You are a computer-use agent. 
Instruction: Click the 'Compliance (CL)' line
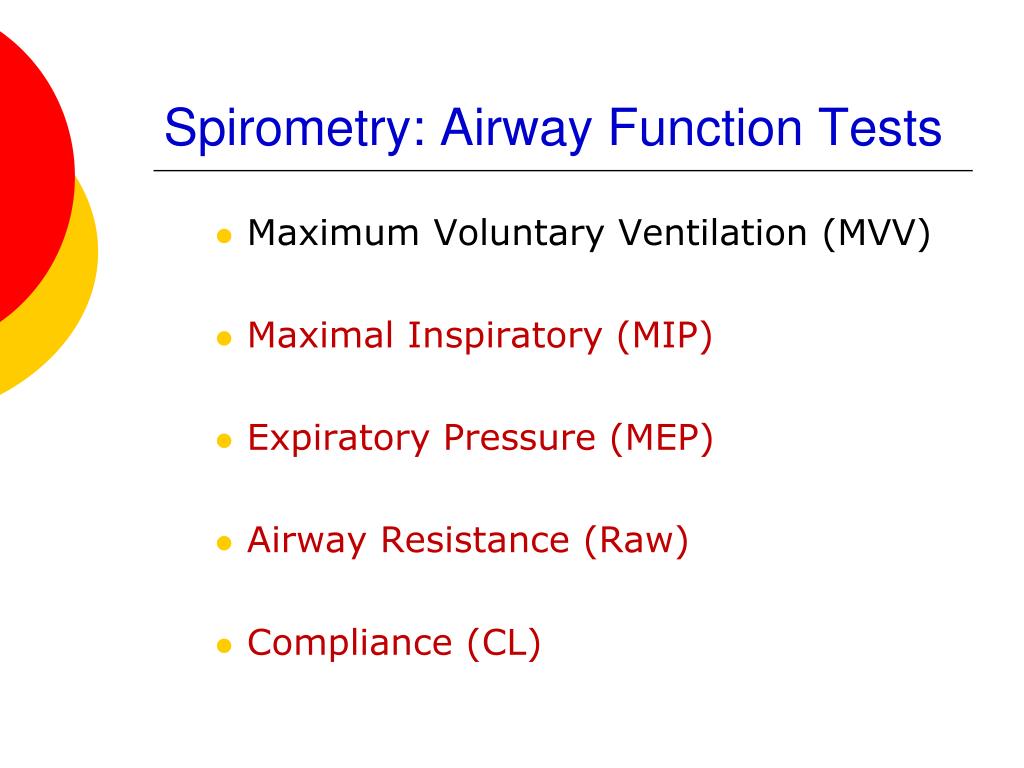point(394,643)
